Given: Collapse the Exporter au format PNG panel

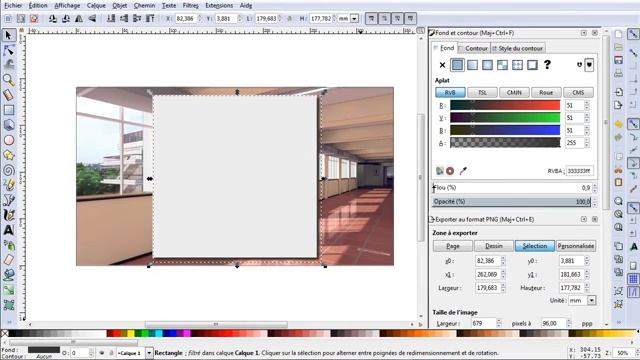Looking at the screenshot, I should click(x=584, y=220).
